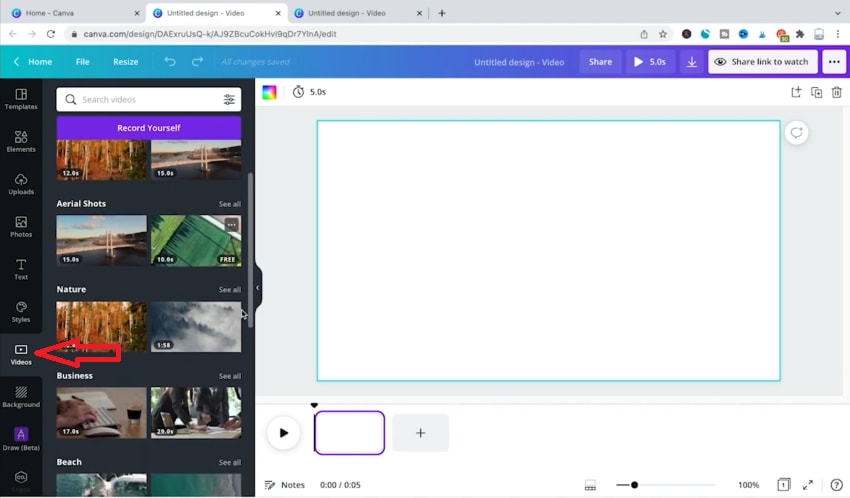Expand See all for Business
This screenshot has width=850, height=498.
pos(230,376)
